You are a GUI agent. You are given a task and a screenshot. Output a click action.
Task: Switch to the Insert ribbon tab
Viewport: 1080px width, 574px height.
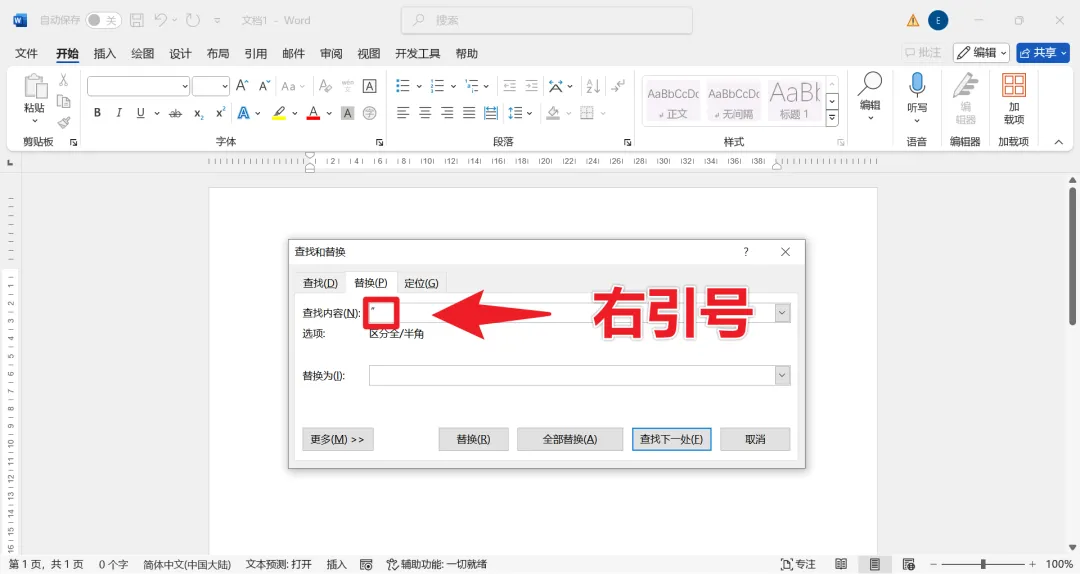105,54
